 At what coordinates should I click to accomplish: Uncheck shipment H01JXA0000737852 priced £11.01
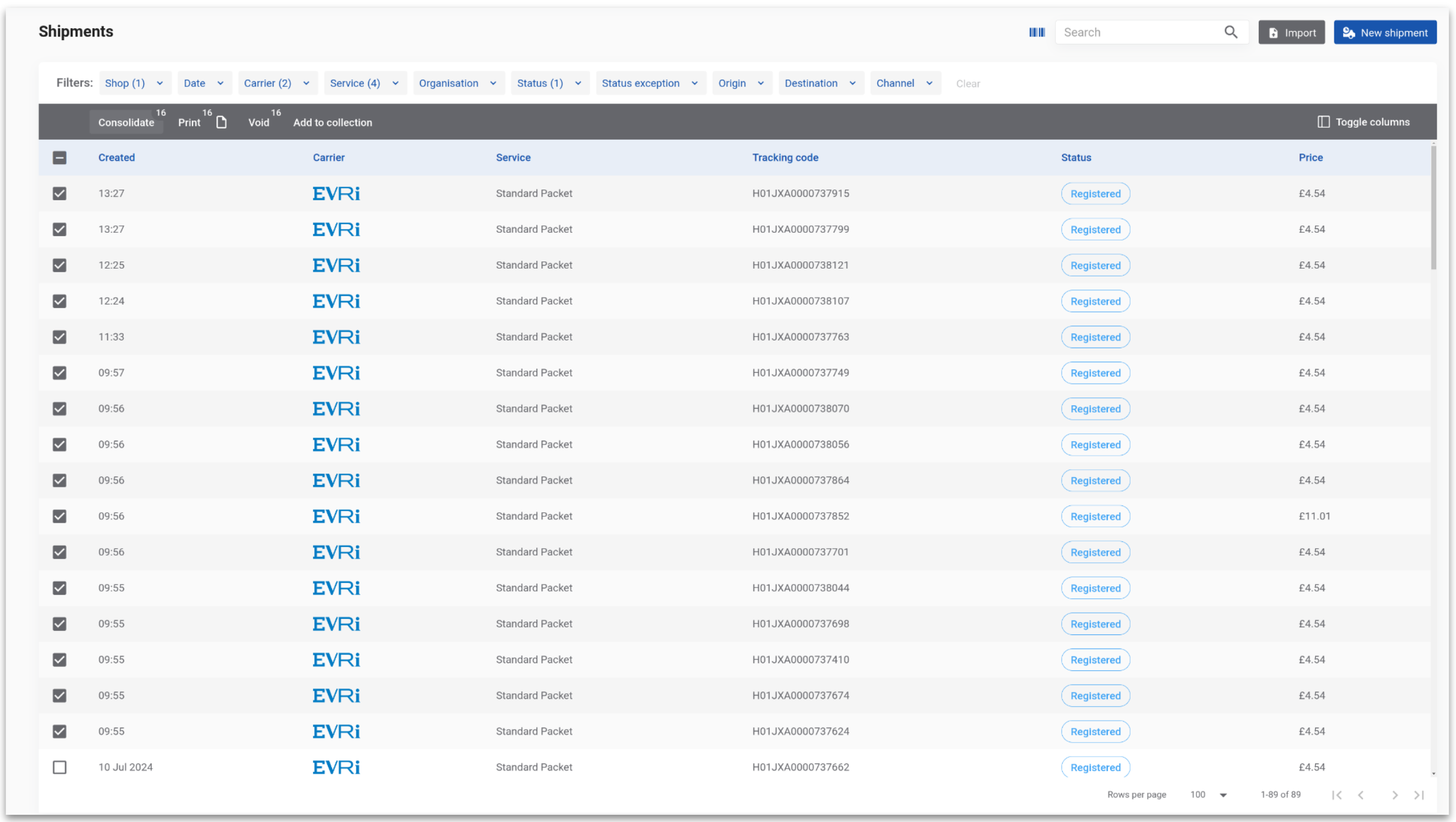(59, 516)
